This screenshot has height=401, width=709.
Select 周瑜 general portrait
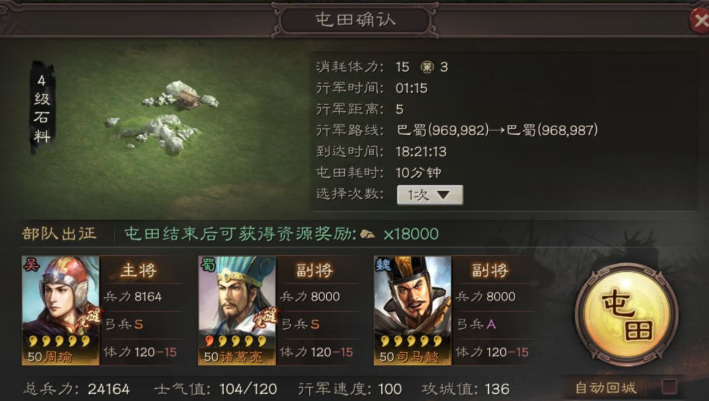[61, 311]
